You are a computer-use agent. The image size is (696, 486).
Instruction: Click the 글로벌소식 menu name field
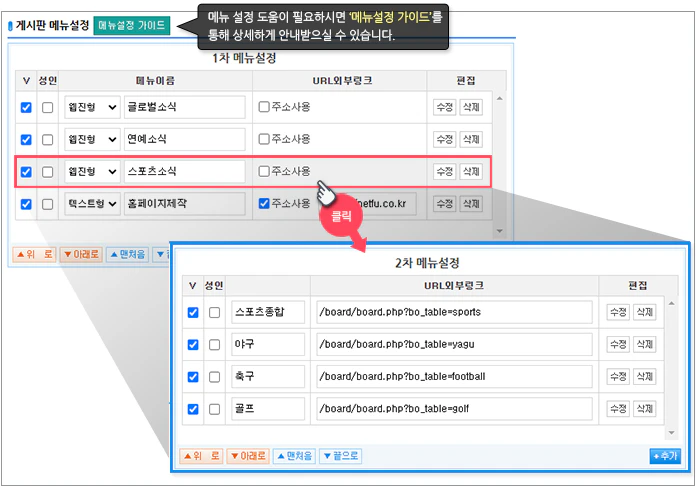coord(185,107)
